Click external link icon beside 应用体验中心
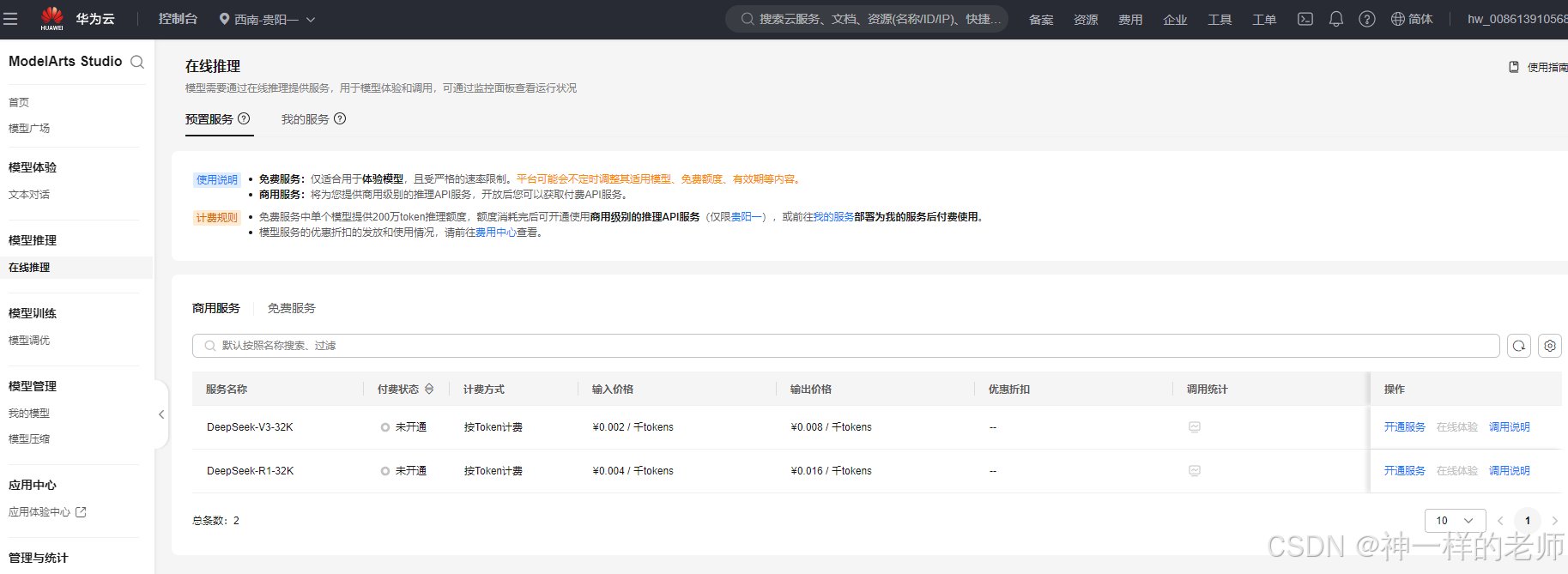1568x574 pixels. coord(81,512)
